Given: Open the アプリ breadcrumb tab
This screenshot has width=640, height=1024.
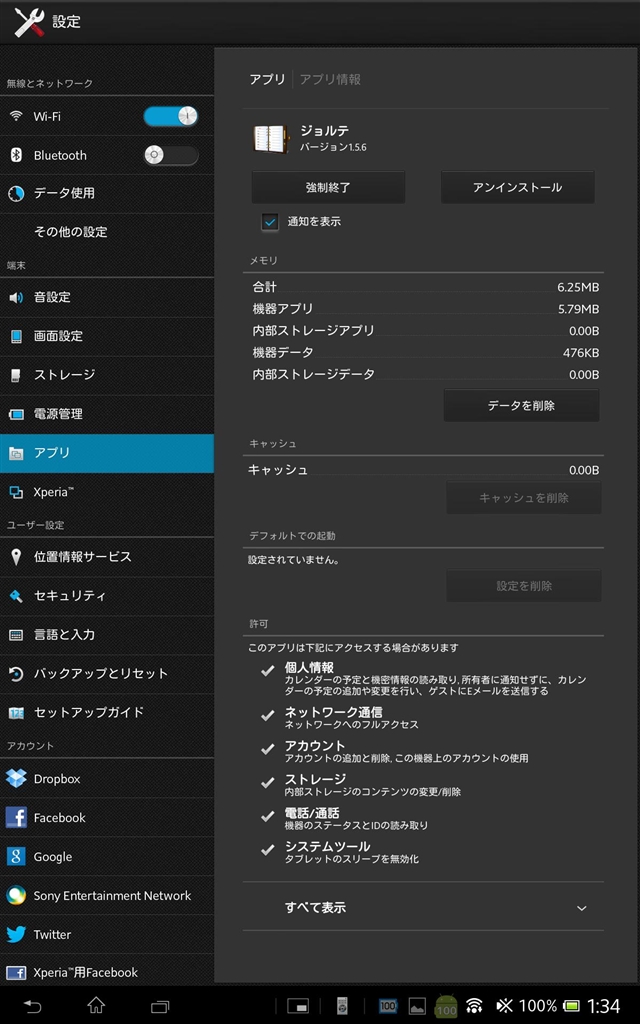Looking at the screenshot, I should click(267, 80).
